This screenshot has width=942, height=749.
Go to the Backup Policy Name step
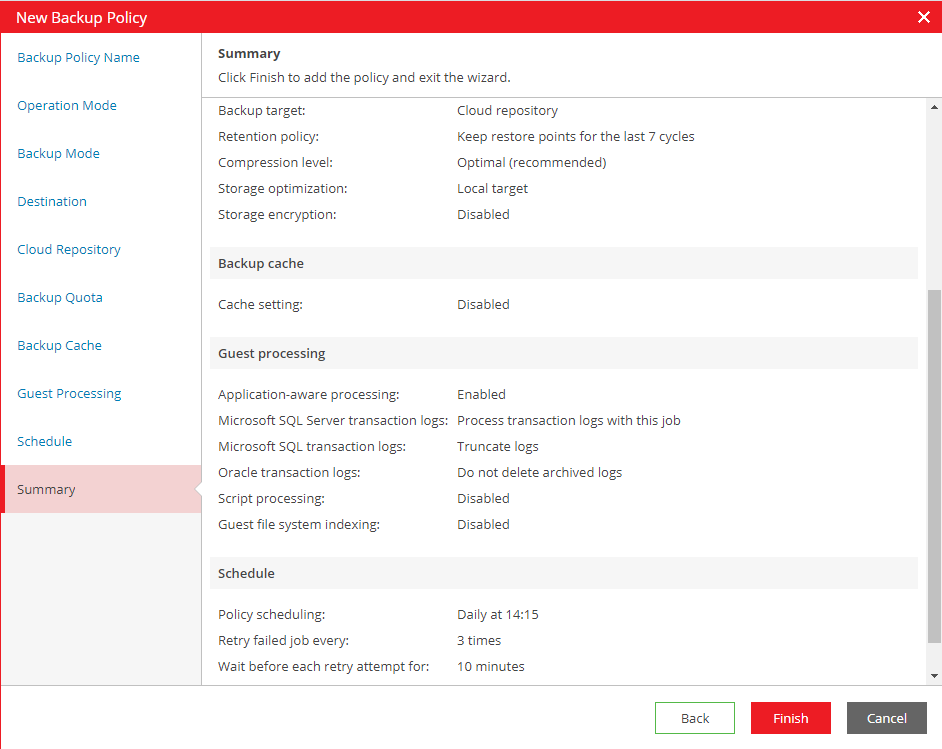(x=78, y=58)
